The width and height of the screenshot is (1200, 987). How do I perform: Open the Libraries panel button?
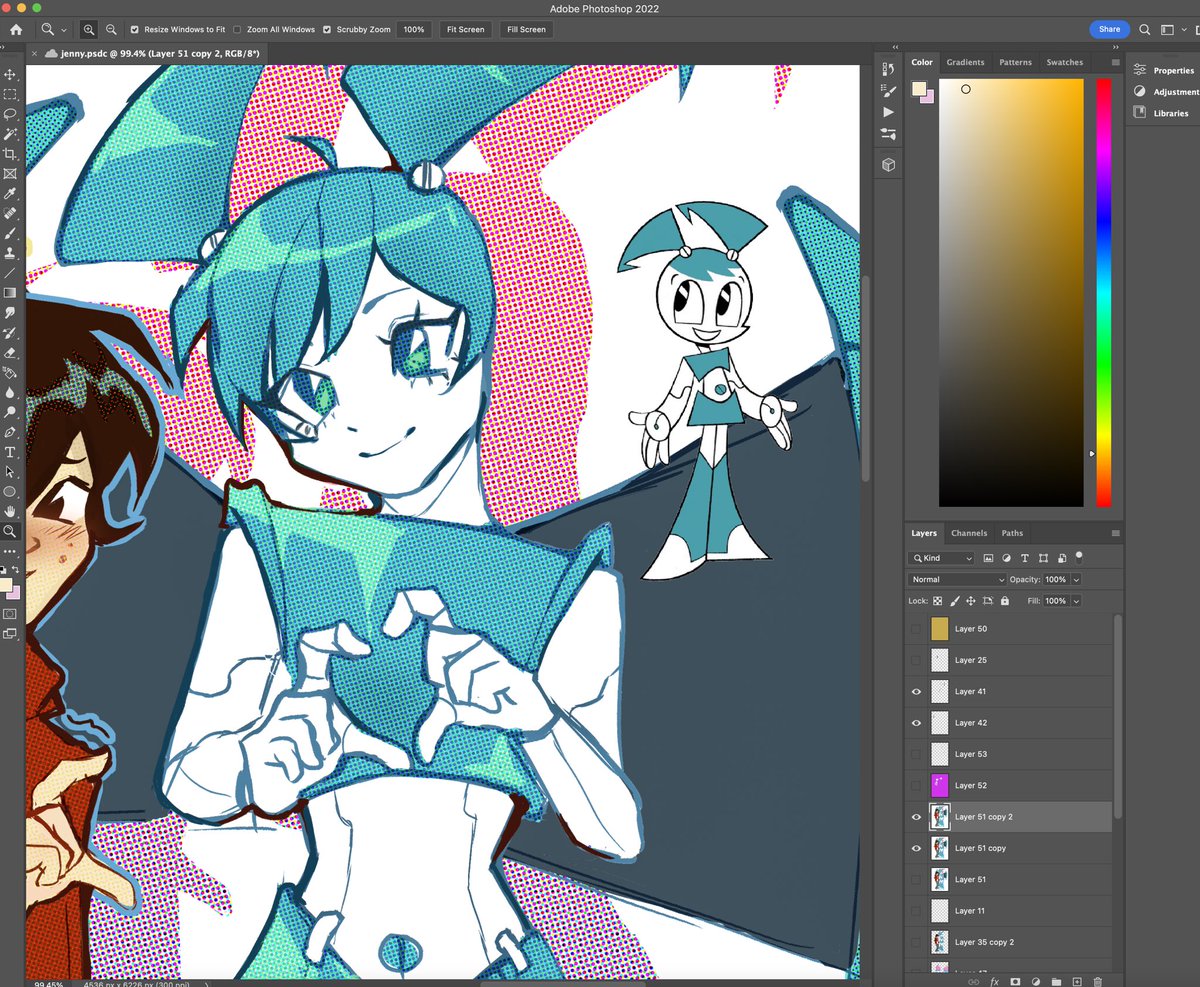[x=1162, y=113]
